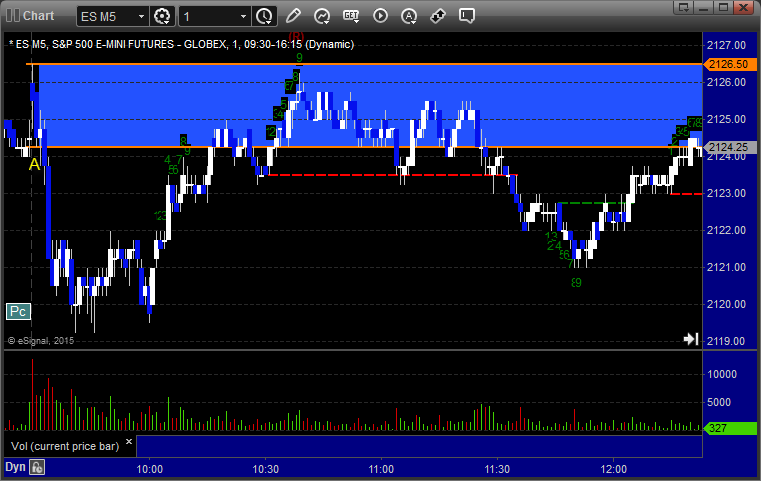Click the 11:30 time axis label
Viewport: 761px width, 481px height.
click(497, 469)
